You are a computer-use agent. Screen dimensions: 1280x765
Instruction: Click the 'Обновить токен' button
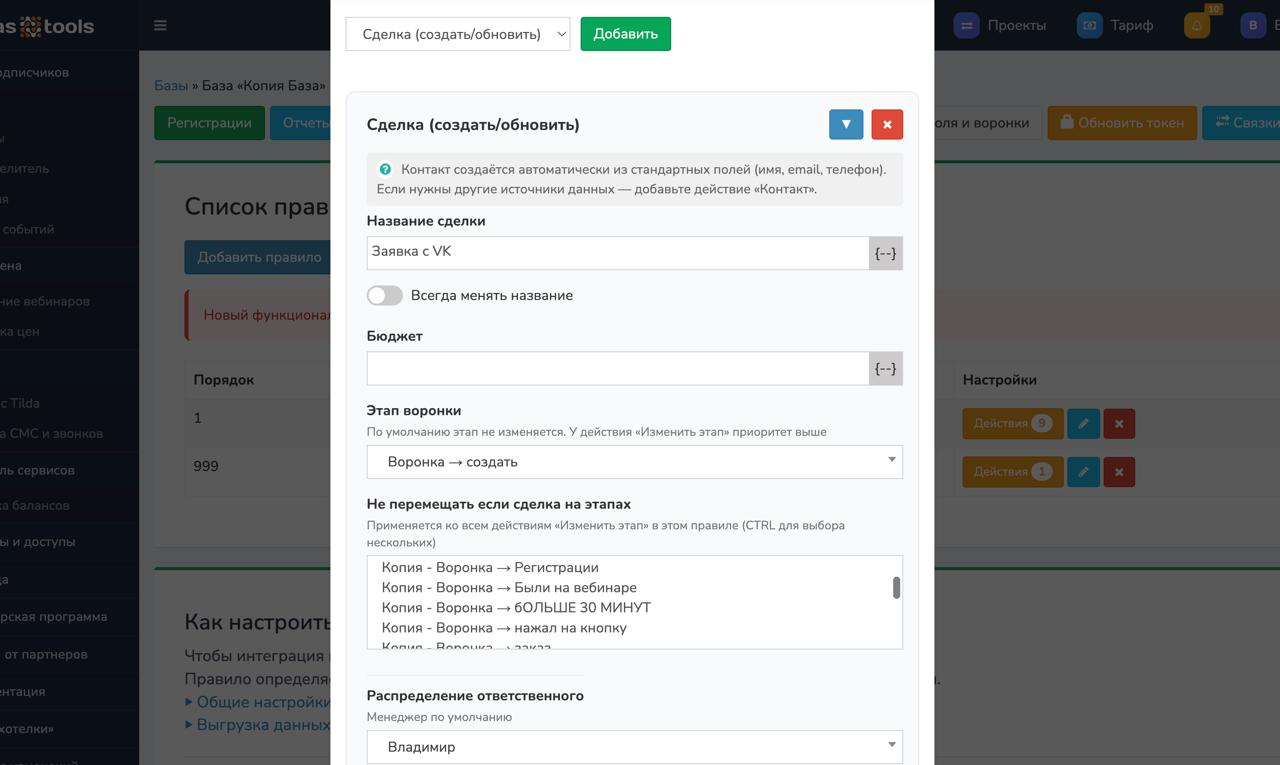tap(1121, 123)
